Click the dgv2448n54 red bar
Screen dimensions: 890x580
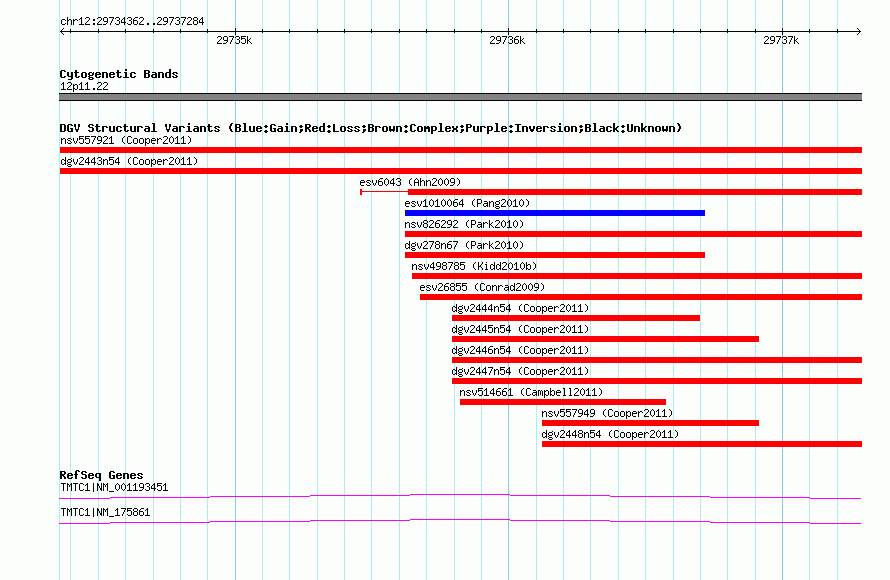702,444
